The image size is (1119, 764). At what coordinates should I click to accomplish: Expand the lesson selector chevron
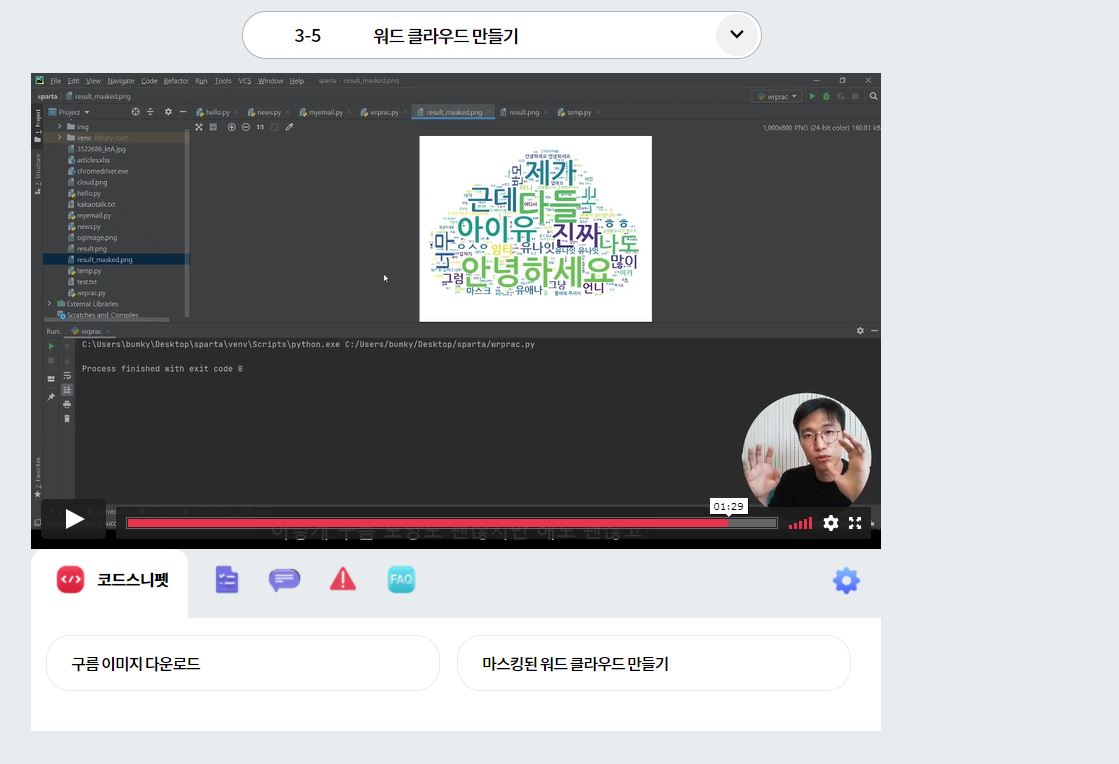tap(736, 34)
